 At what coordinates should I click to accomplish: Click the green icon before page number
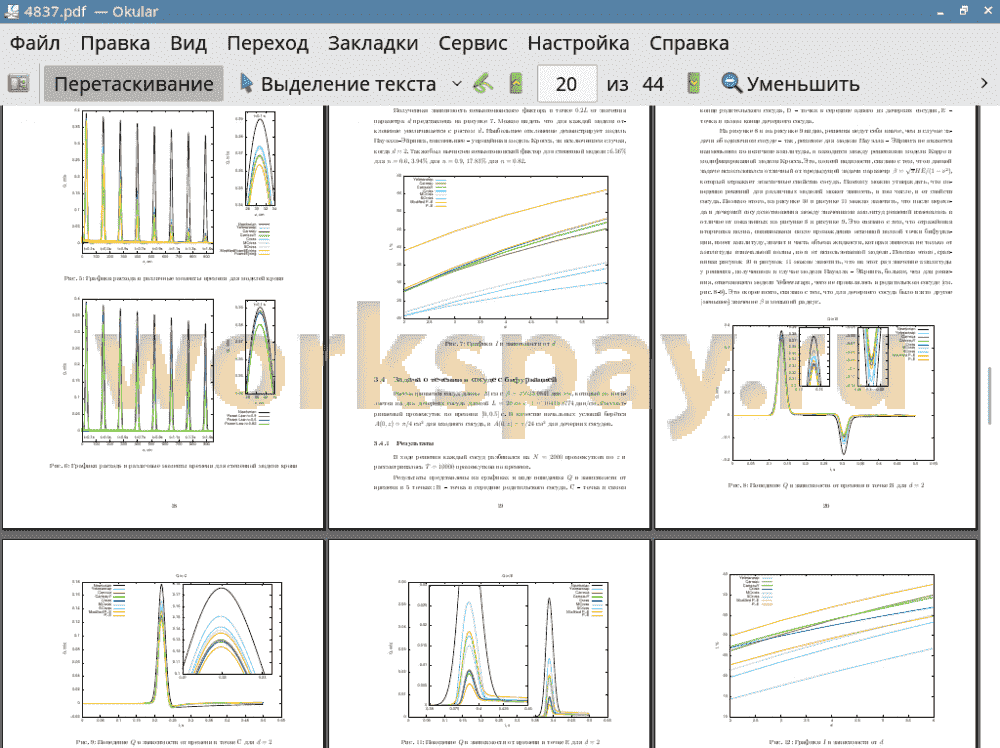tap(517, 83)
